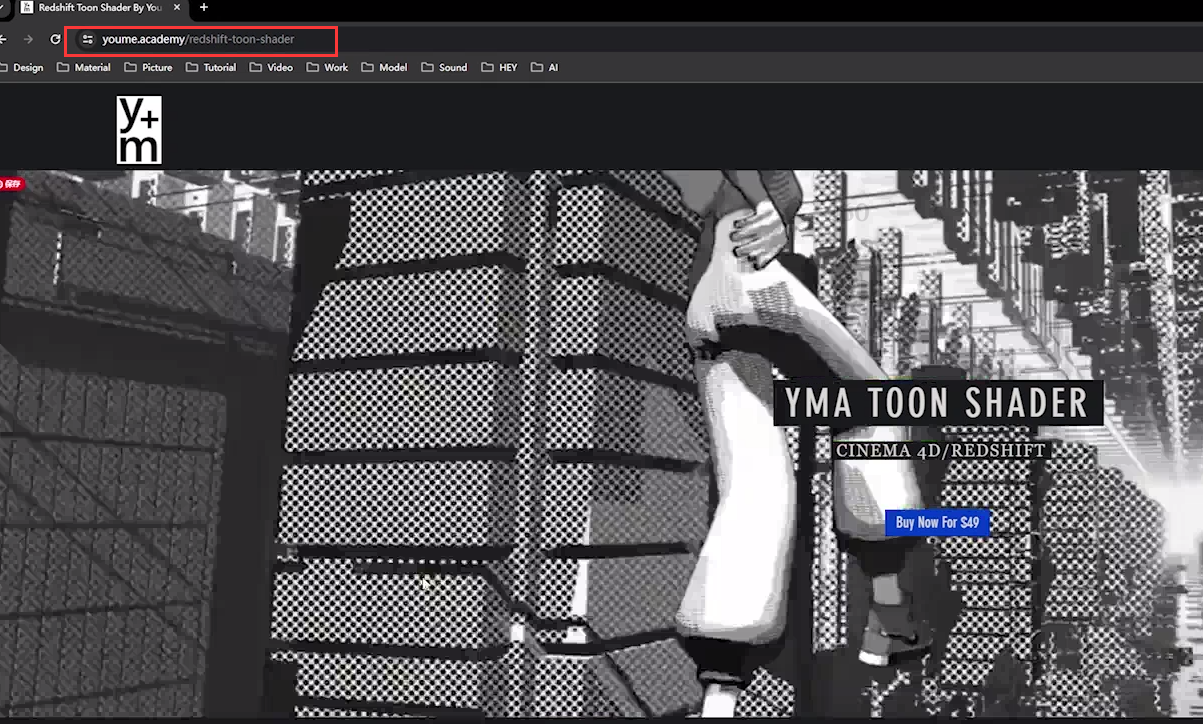Open the Design bookmarks folder
Image resolution: width=1203 pixels, height=724 pixels.
tap(22, 67)
